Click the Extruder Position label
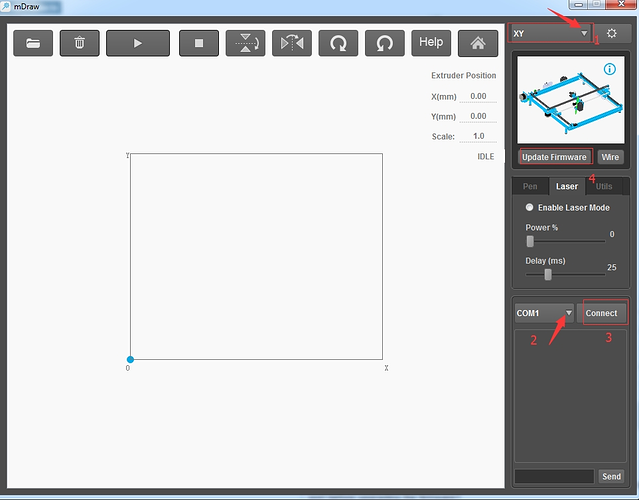This screenshot has height=500, width=639. coord(464,75)
